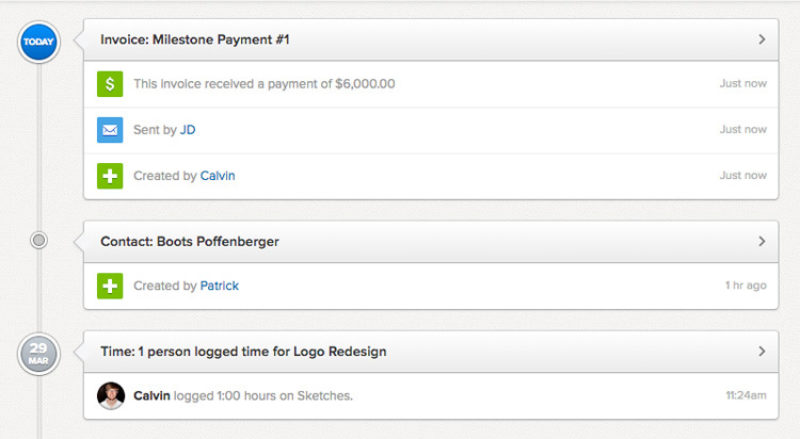Click Calvin's avatar photo
The width and height of the screenshot is (800, 439).
click(111, 396)
